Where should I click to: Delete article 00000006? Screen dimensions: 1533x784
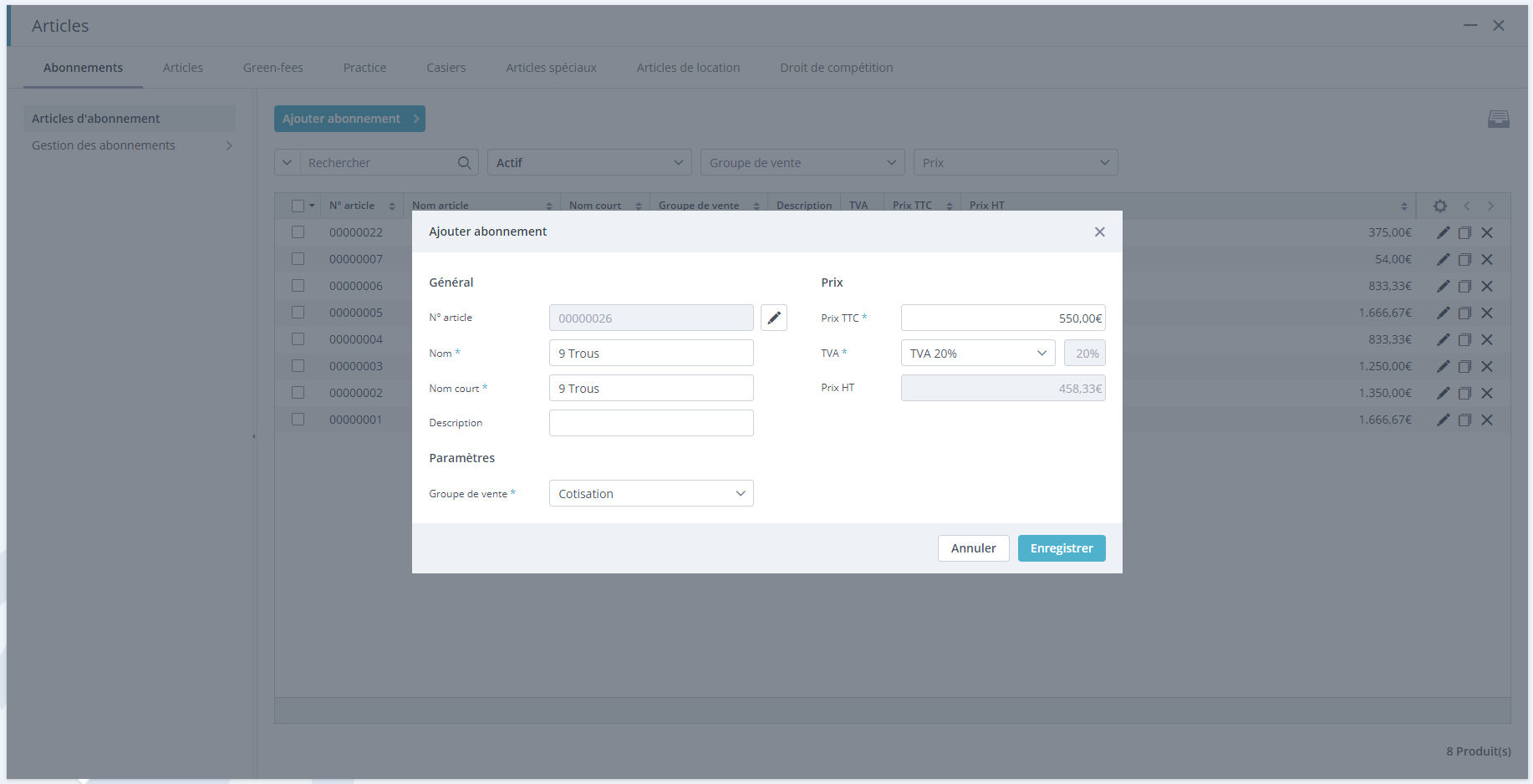click(x=1487, y=286)
